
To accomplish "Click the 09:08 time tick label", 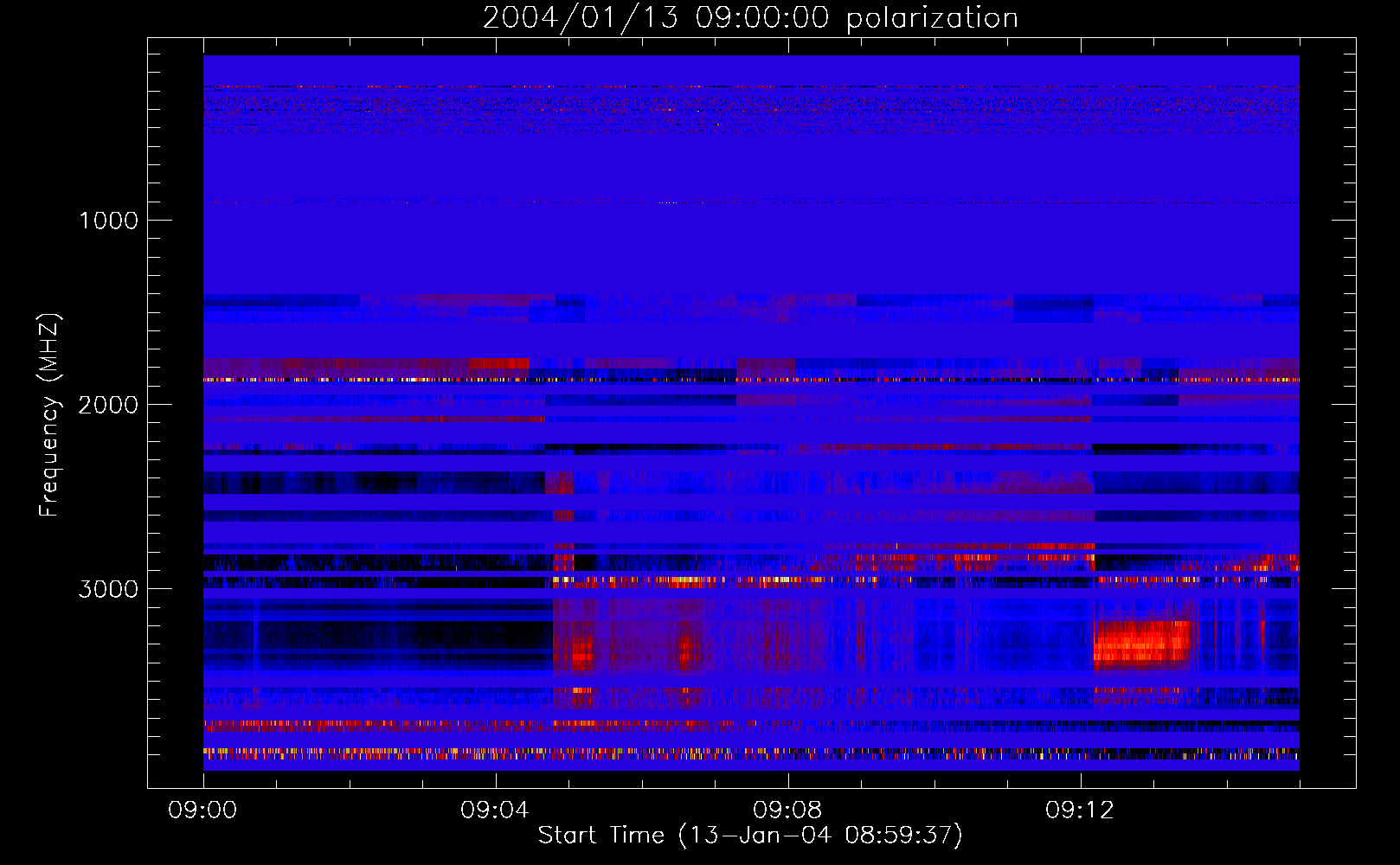I will point(787,811).
